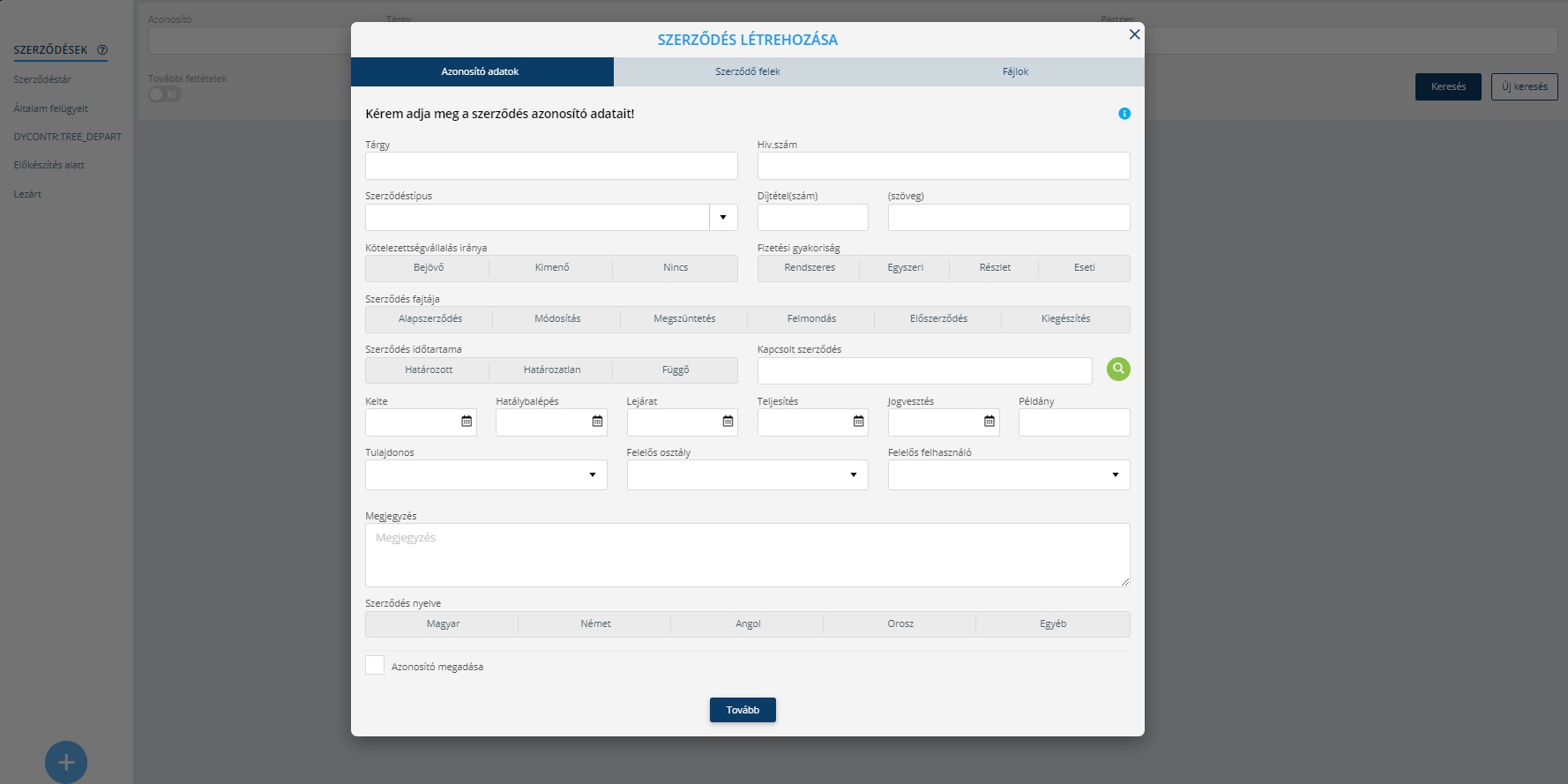Click the green search icon for Kapcsolt szerződés
Screen dimensions: 1568x784
click(1118, 370)
